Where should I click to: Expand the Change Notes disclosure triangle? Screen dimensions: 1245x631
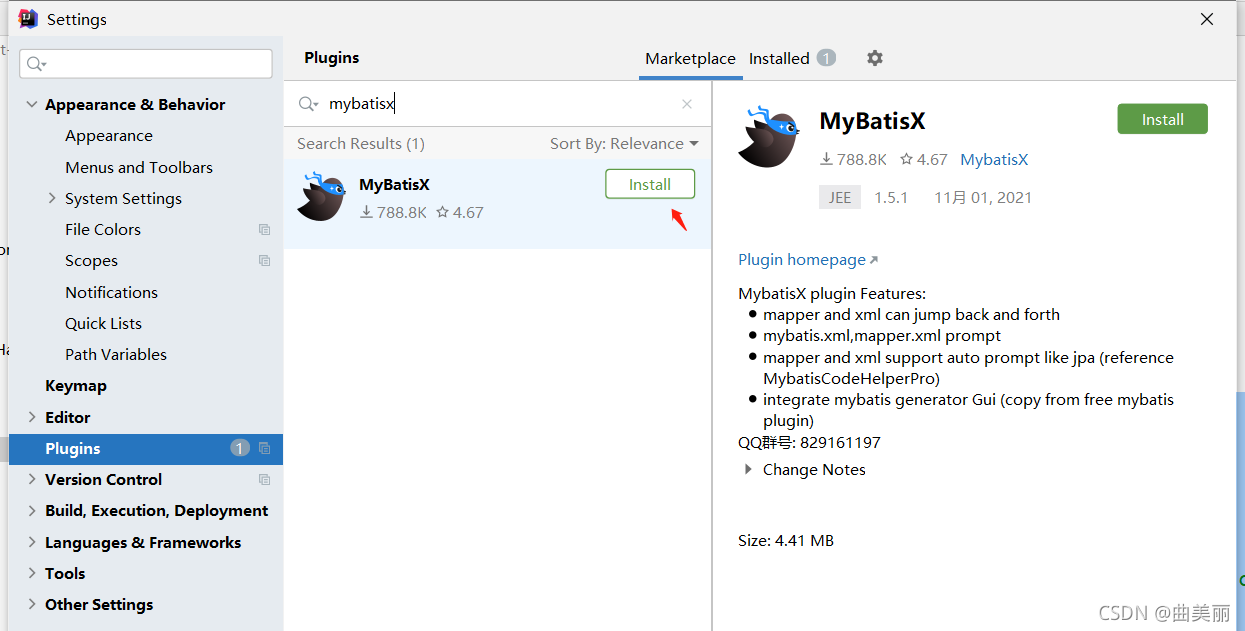747,469
